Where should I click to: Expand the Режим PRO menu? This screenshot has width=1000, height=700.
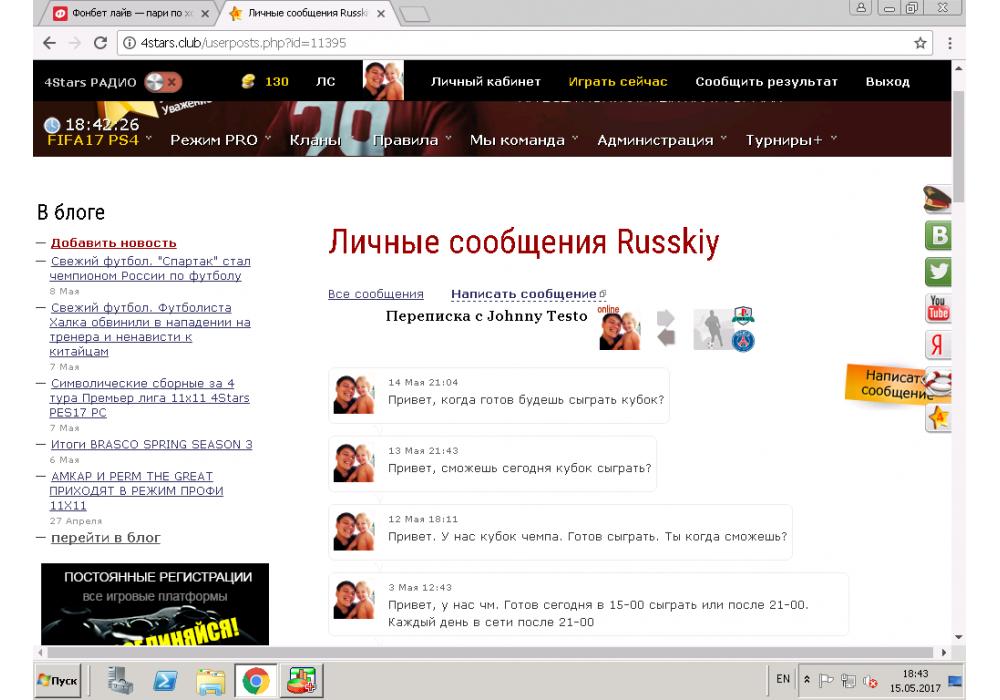pos(220,141)
